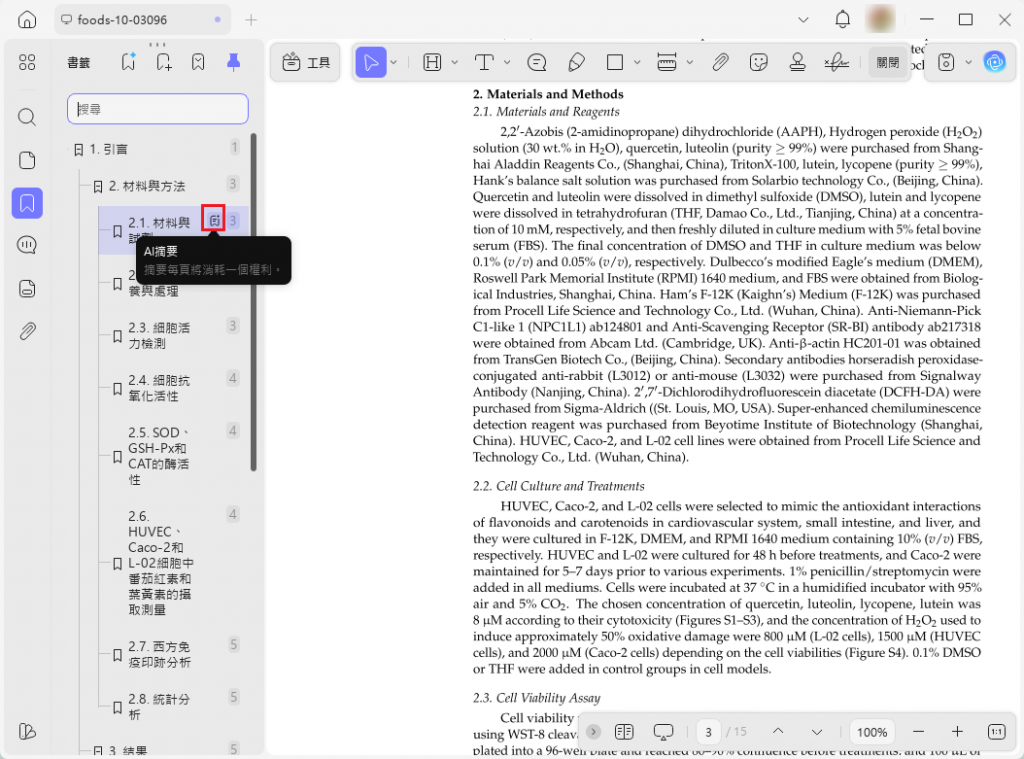
Task: Open the comments panel icon
Action: 27,245
